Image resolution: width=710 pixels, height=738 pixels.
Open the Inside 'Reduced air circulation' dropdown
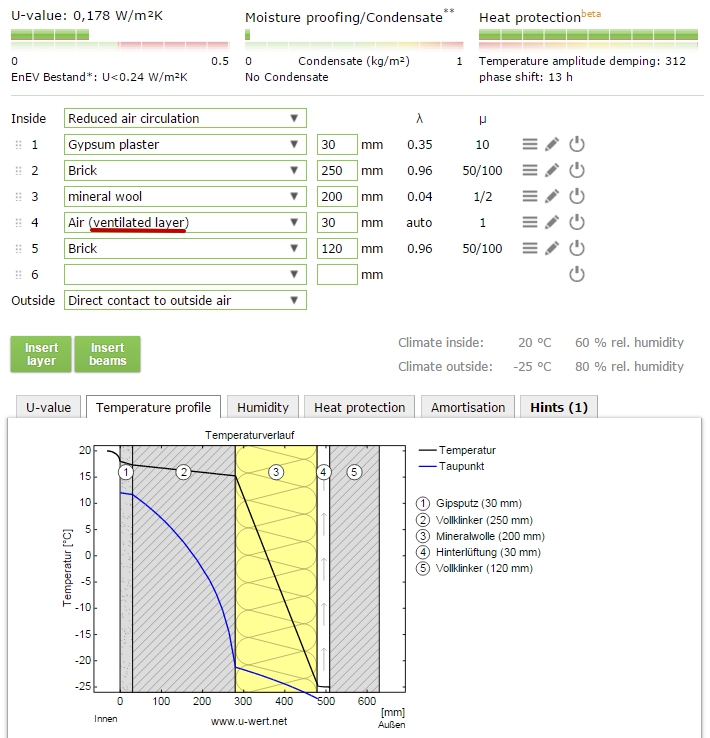pyautogui.click(x=185, y=118)
